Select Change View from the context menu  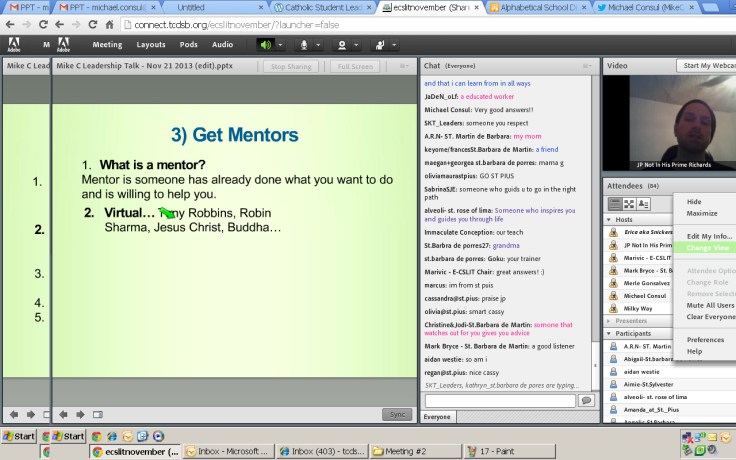pos(707,247)
